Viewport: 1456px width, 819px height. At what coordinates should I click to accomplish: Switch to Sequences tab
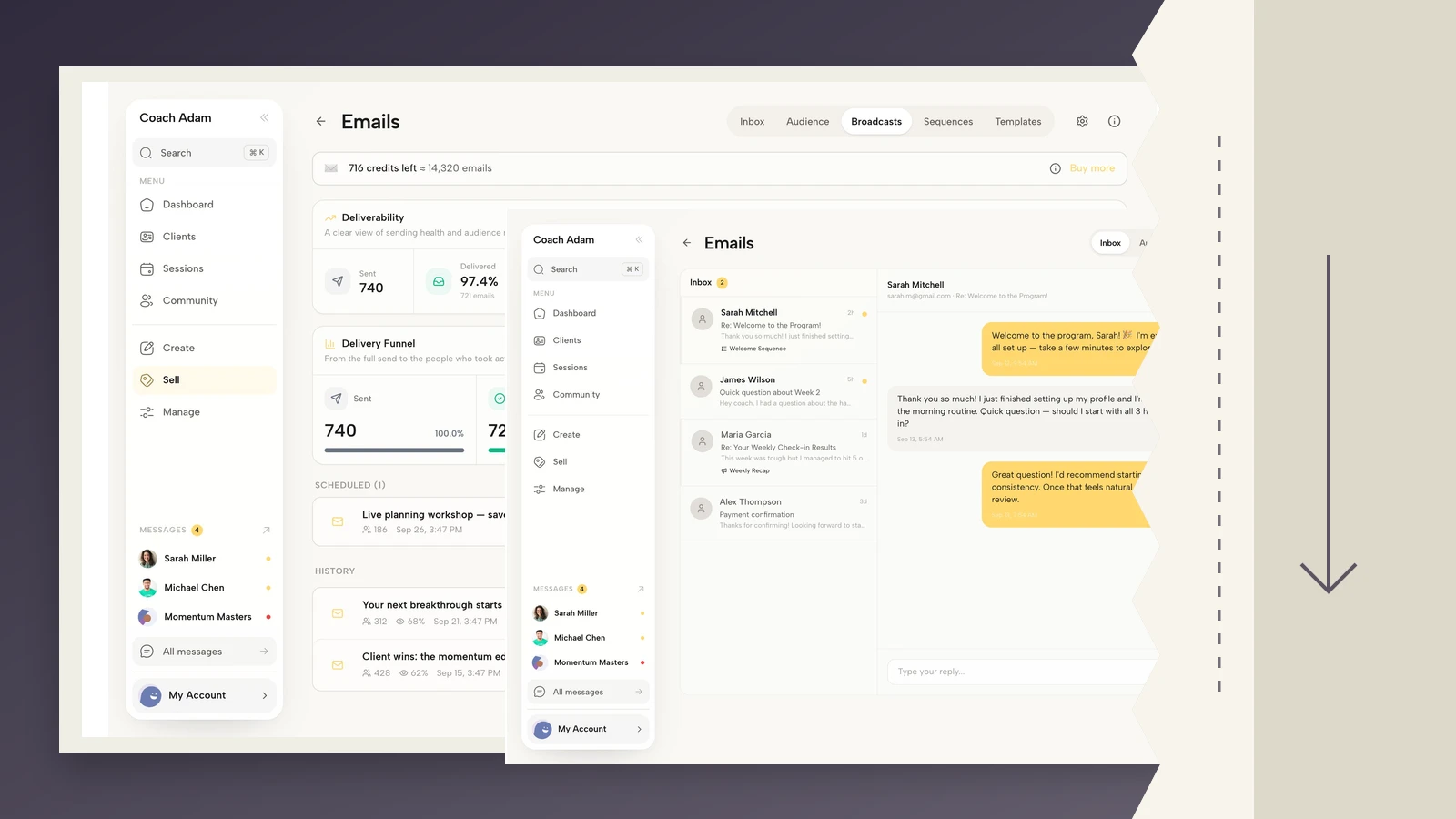948,121
